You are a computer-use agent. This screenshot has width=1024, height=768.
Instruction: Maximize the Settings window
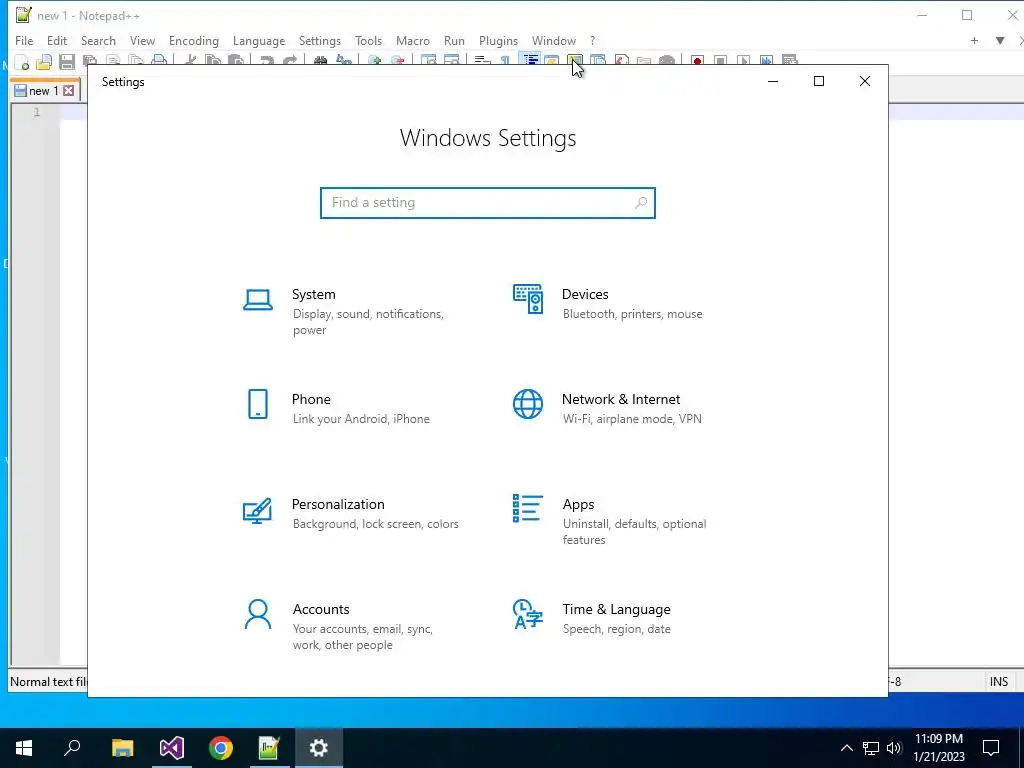click(819, 81)
